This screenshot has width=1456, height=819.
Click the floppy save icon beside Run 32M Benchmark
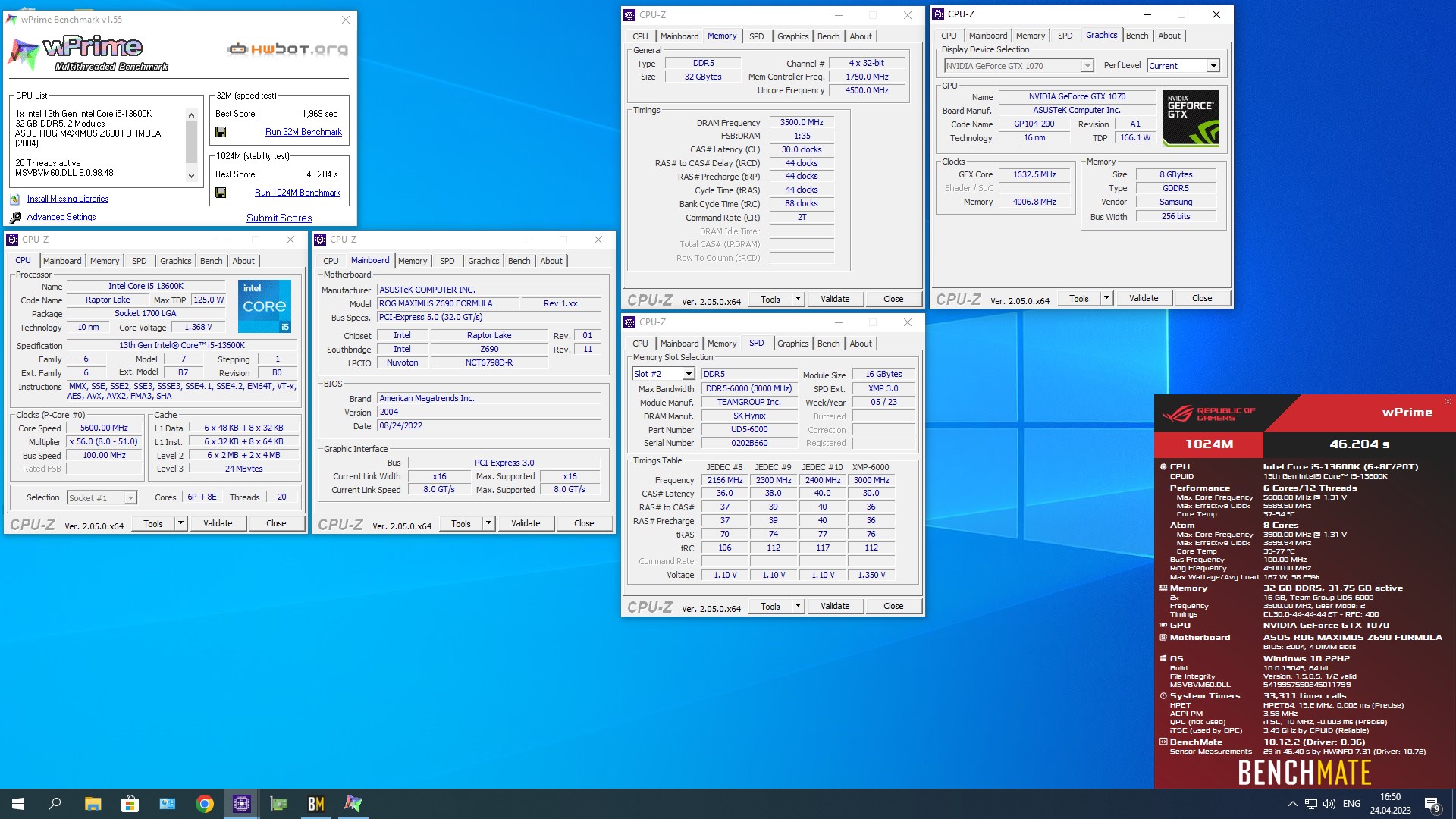[221, 132]
